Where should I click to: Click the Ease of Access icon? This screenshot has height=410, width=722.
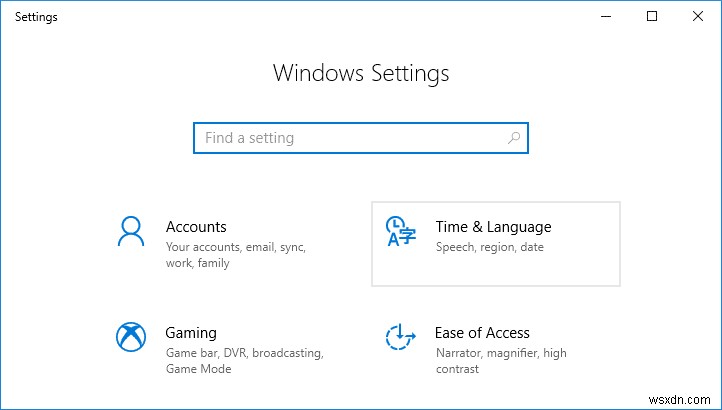coord(400,337)
